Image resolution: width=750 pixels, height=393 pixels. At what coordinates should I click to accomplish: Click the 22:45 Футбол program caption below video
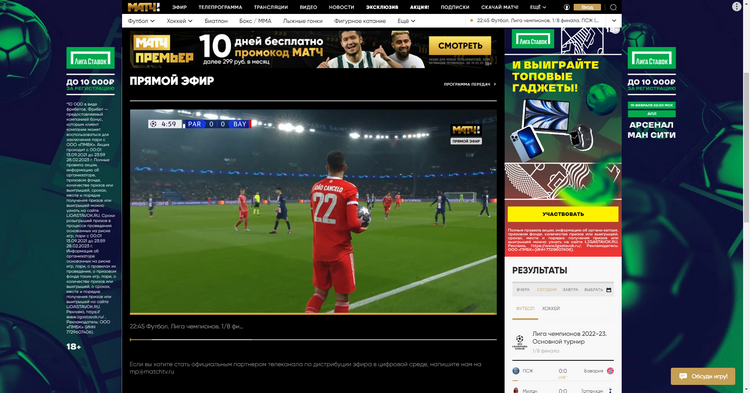click(187, 327)
